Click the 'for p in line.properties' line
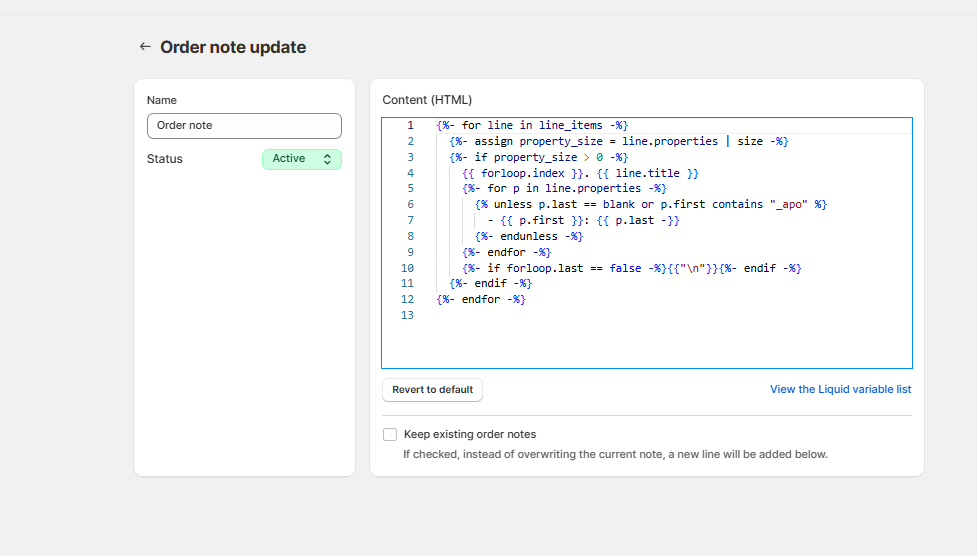The image size is (977, 556). coord(564,188)
